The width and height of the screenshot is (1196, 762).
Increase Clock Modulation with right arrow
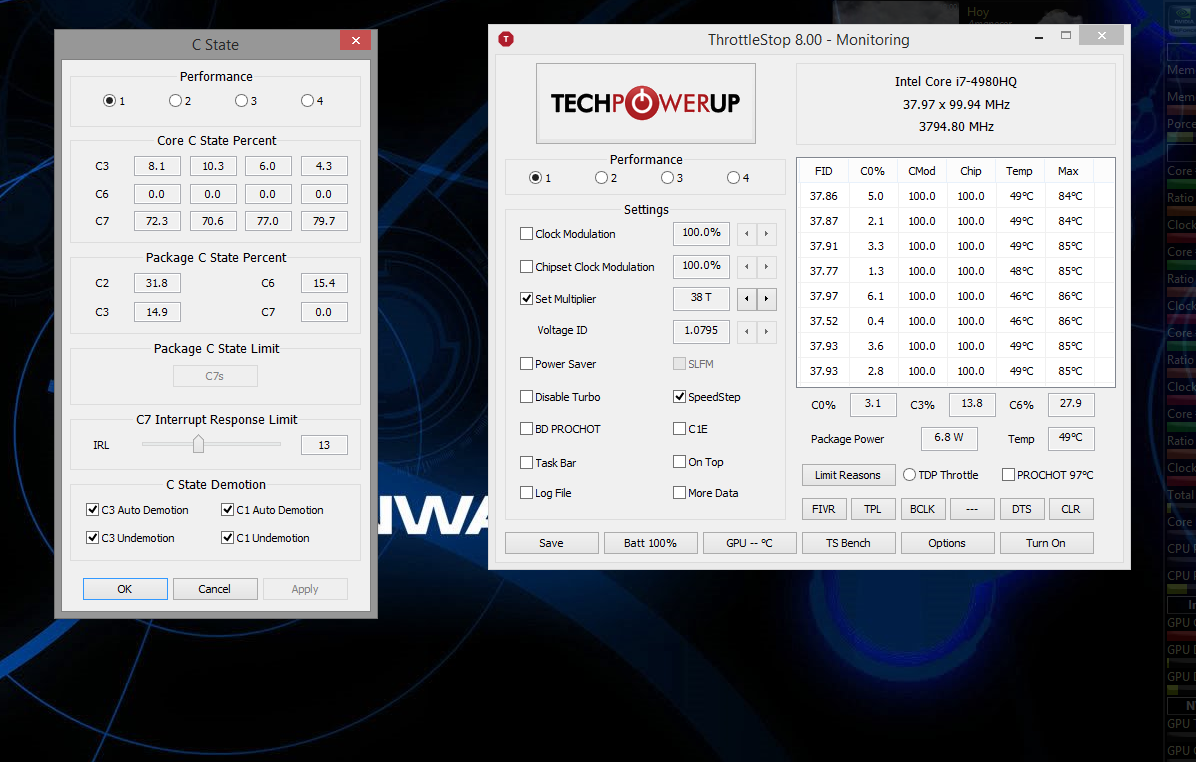click(767, 233)
